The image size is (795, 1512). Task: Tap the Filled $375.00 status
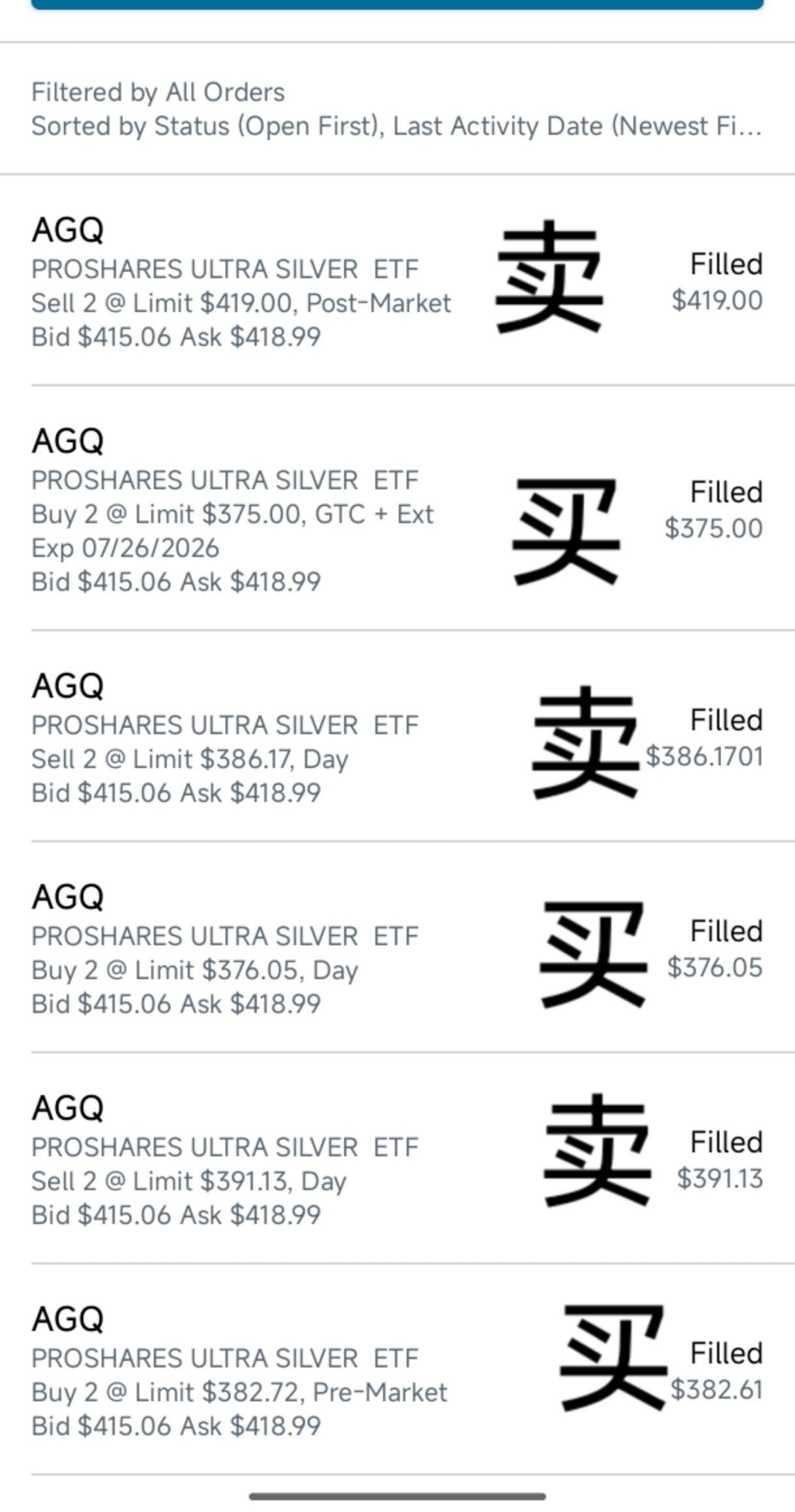click(x=715, y=510)
